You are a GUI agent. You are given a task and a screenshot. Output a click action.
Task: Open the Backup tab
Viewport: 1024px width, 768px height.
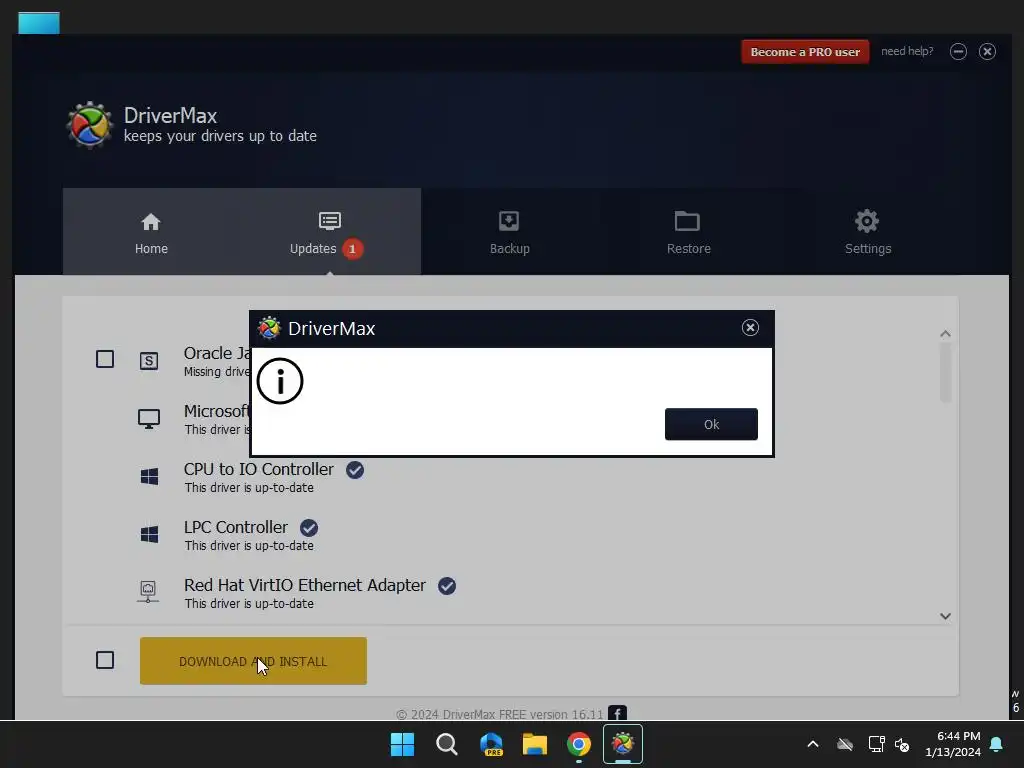[509, 233]
